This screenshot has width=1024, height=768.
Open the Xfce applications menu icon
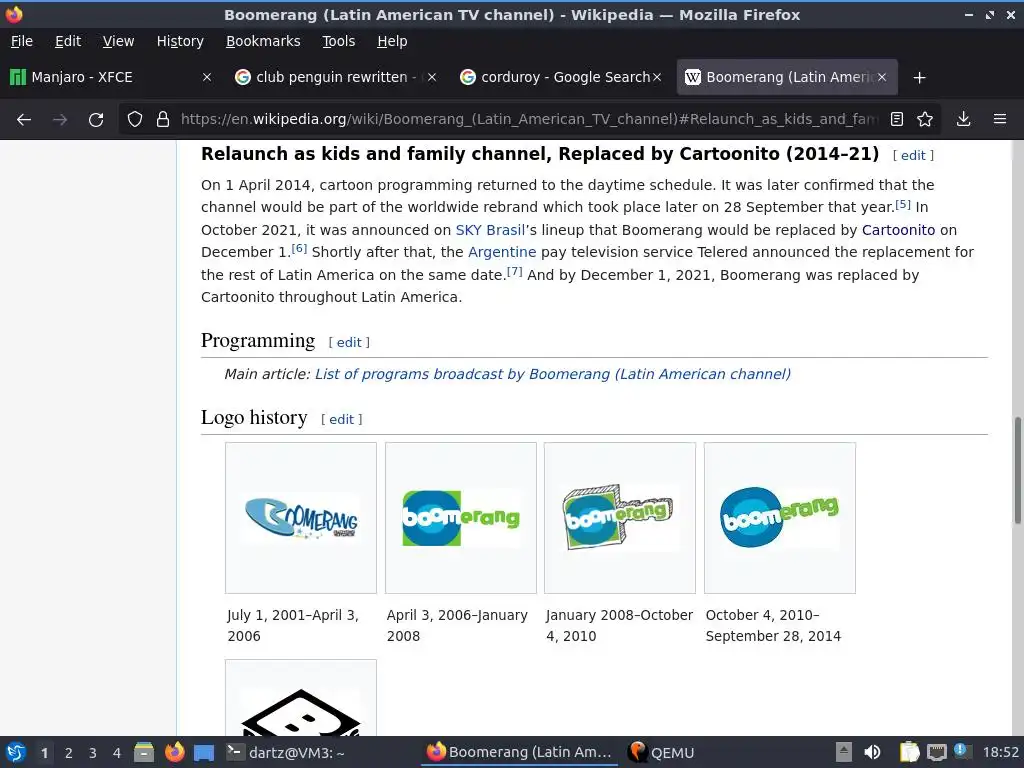point(15,752)
